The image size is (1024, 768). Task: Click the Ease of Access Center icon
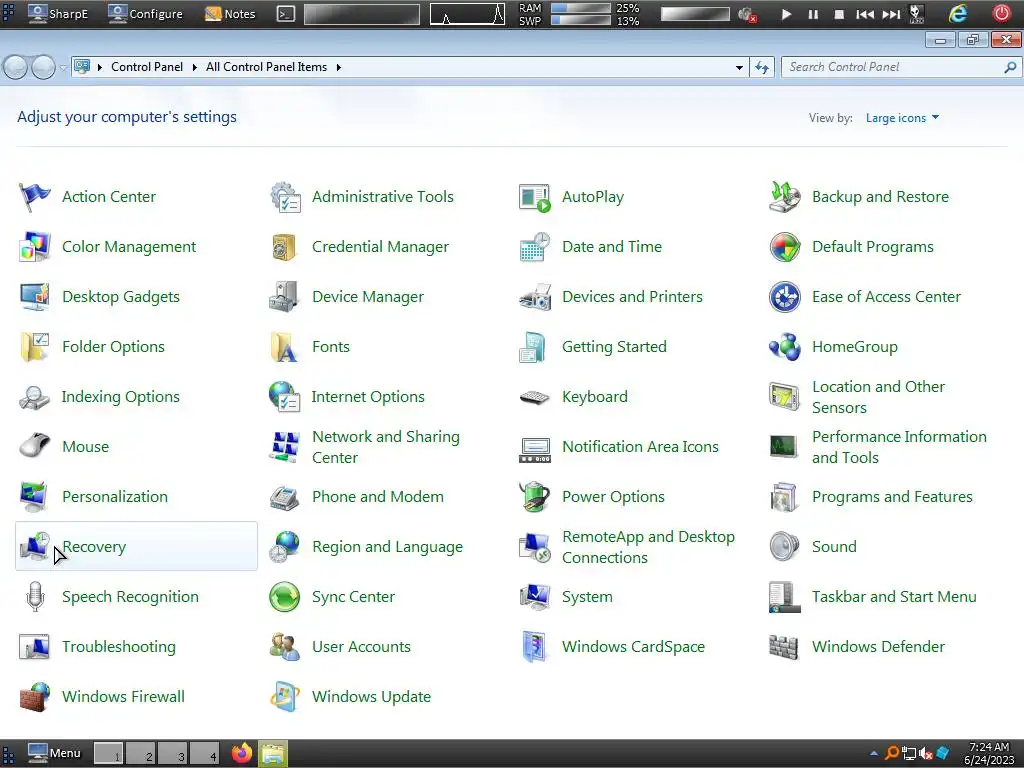784,296
